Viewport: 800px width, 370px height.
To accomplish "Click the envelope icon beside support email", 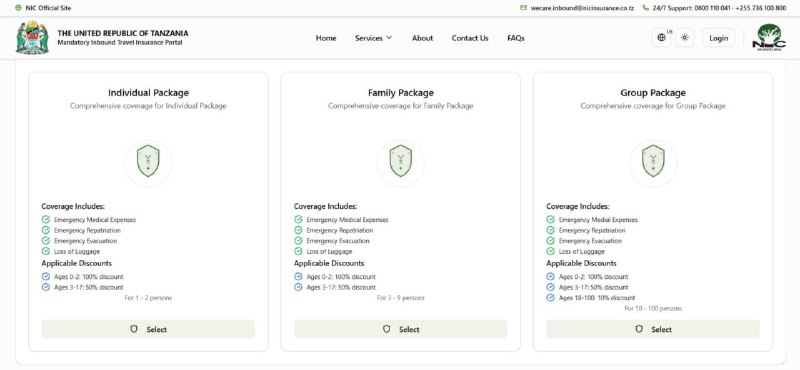I will click(x=523, y=8).
